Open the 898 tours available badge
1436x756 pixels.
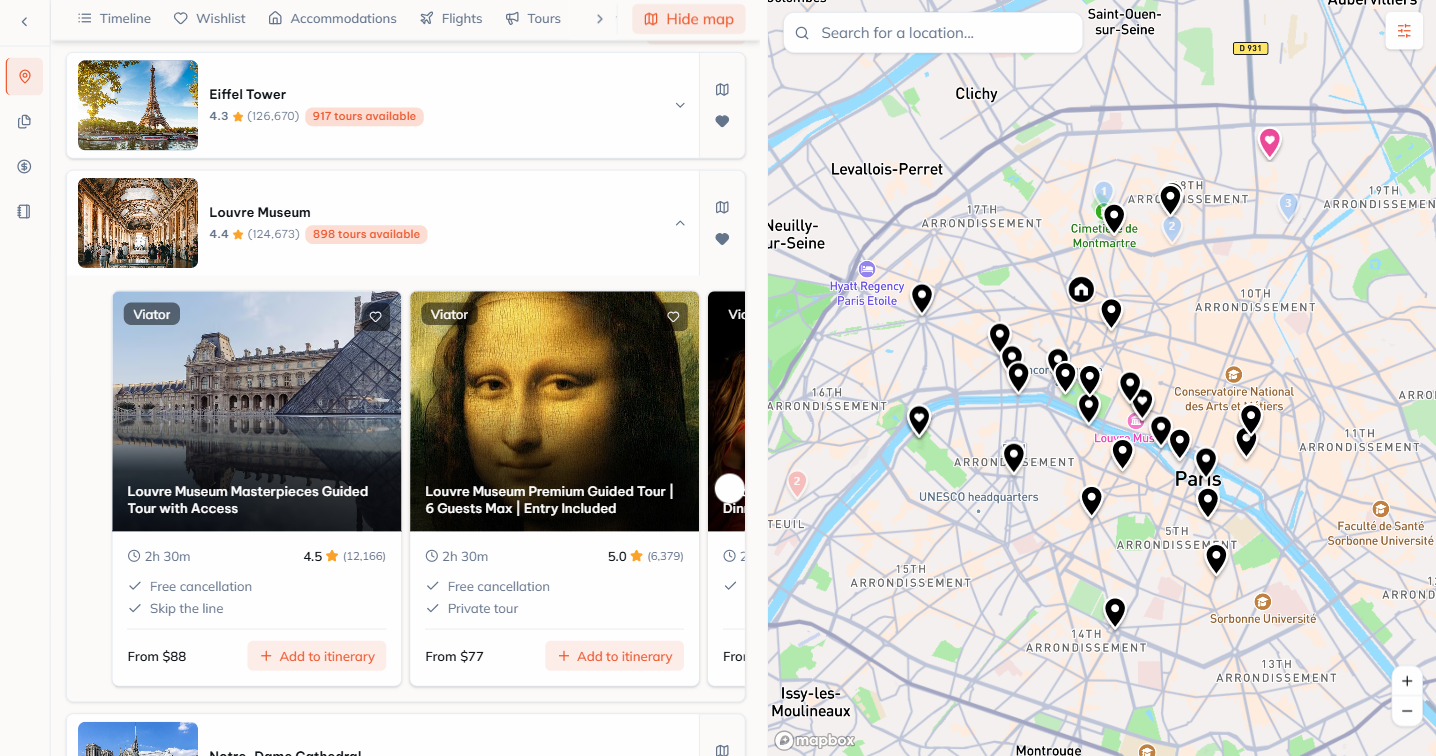pos(366,234)
